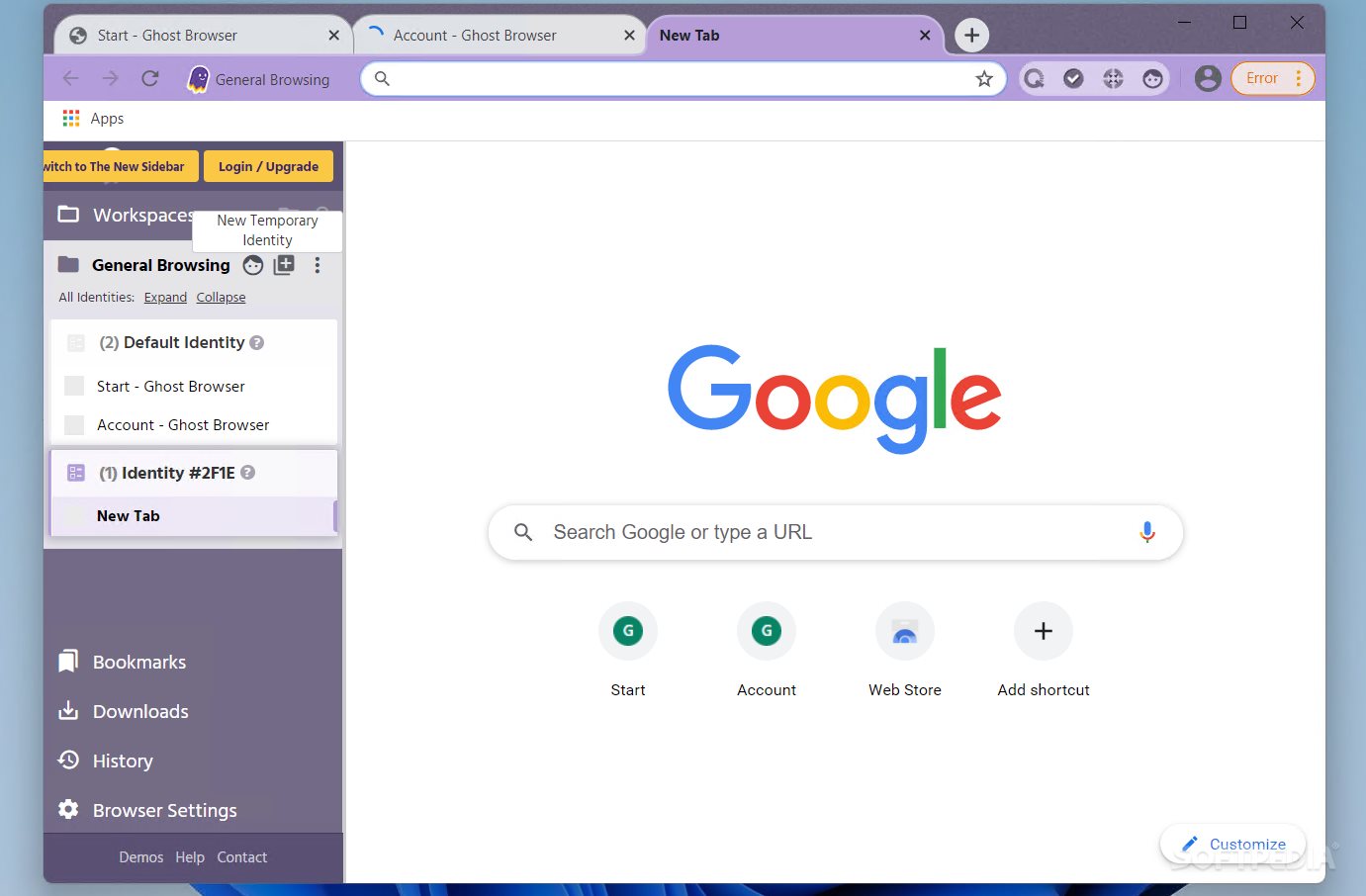The image size is (1366, 896).
Task: Open the Apps grid shortcut
Action: pos(93,118)
